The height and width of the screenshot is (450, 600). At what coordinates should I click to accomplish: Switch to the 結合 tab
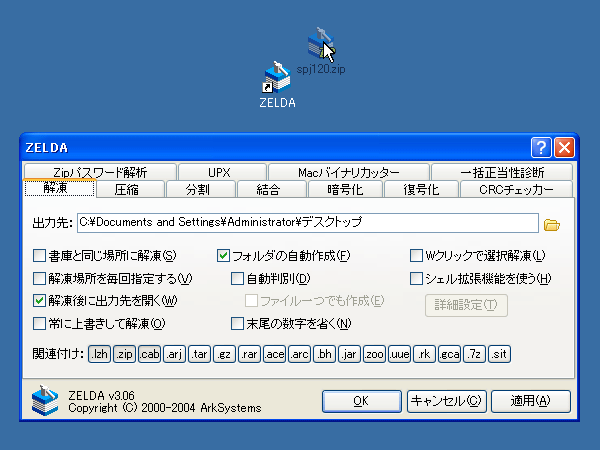tap(272, 189)
